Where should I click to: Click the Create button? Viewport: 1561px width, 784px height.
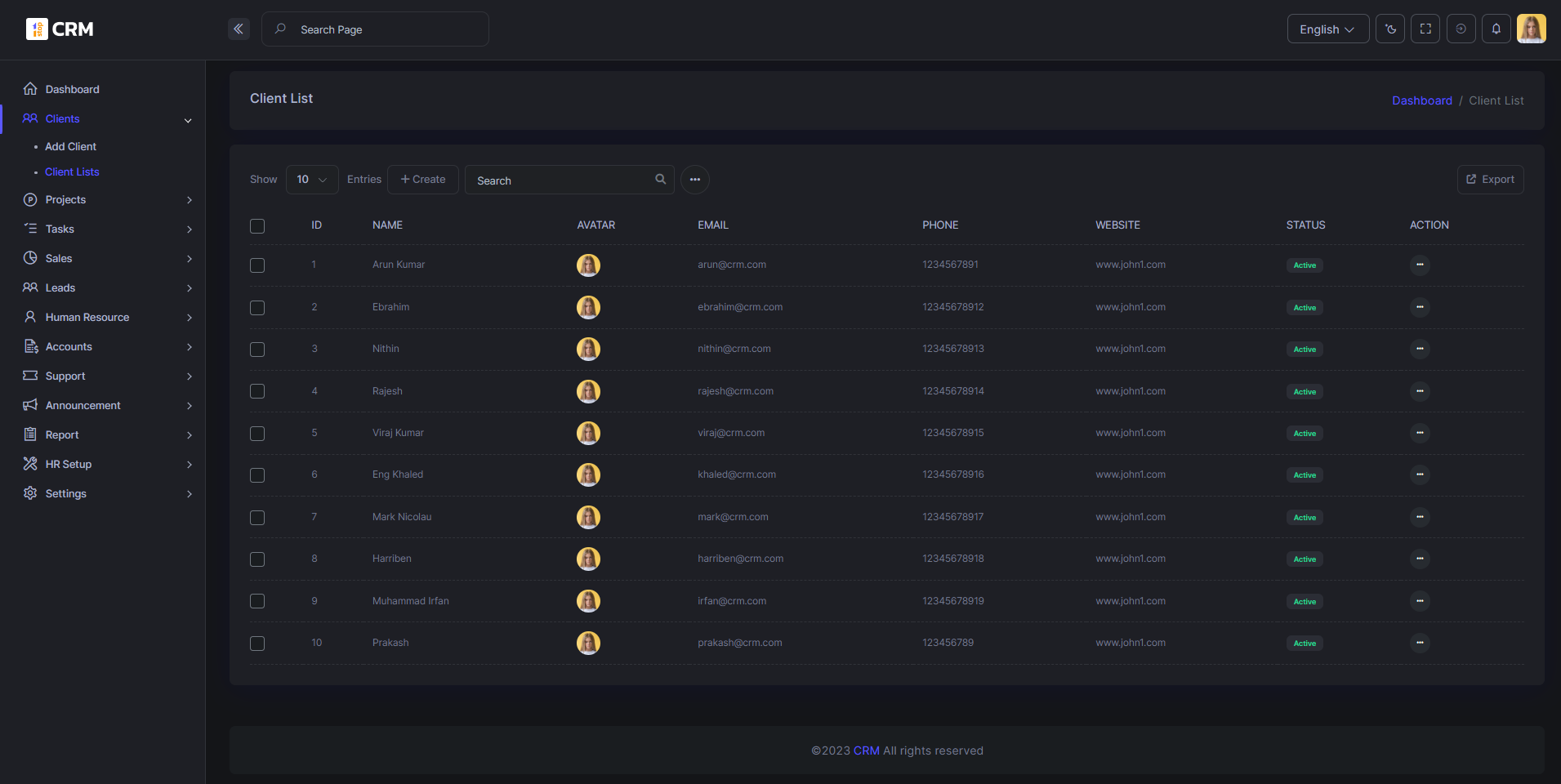[x=423, y=180]
